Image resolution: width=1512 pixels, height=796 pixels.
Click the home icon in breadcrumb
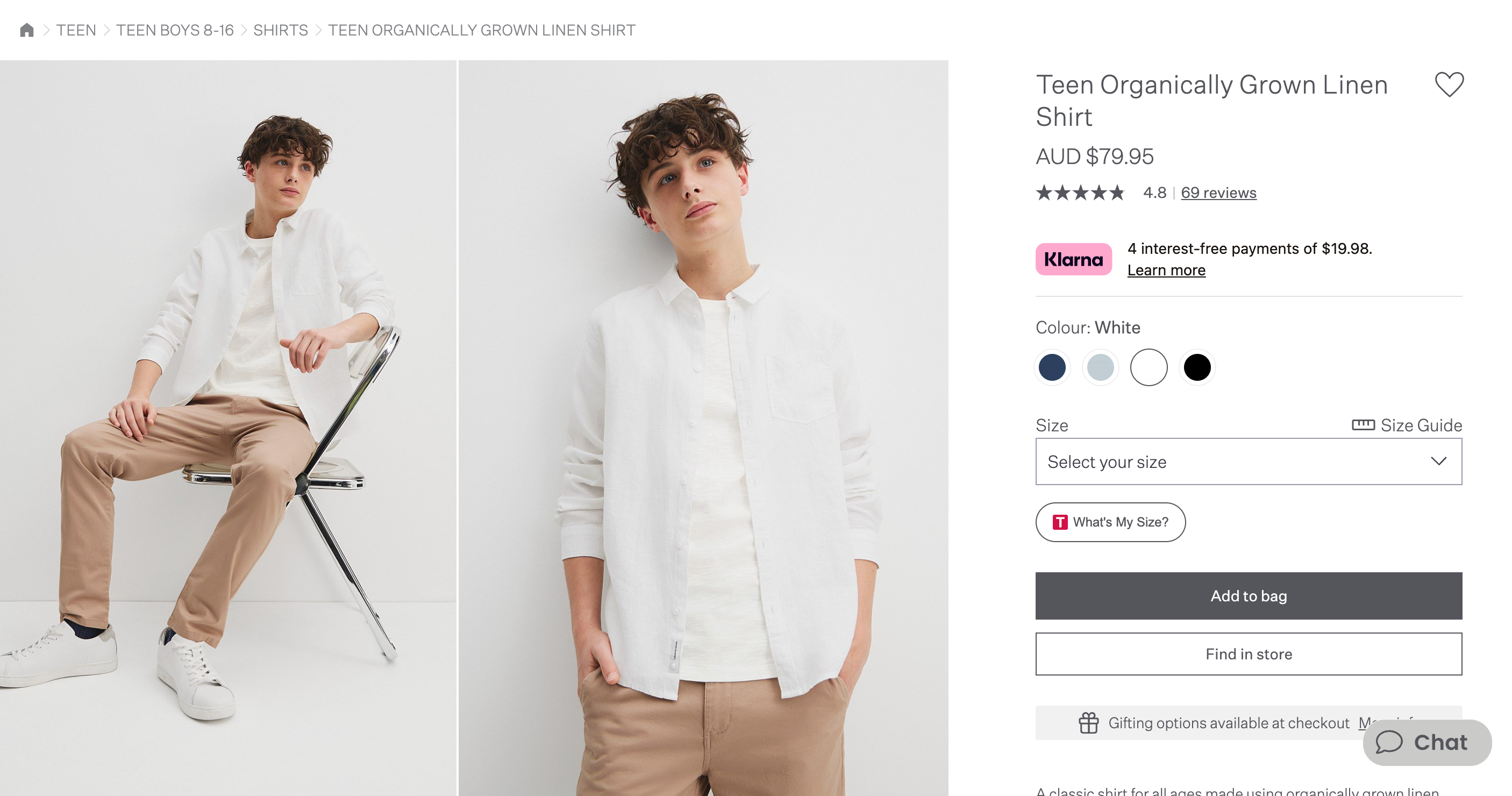(x=27, y=30)
